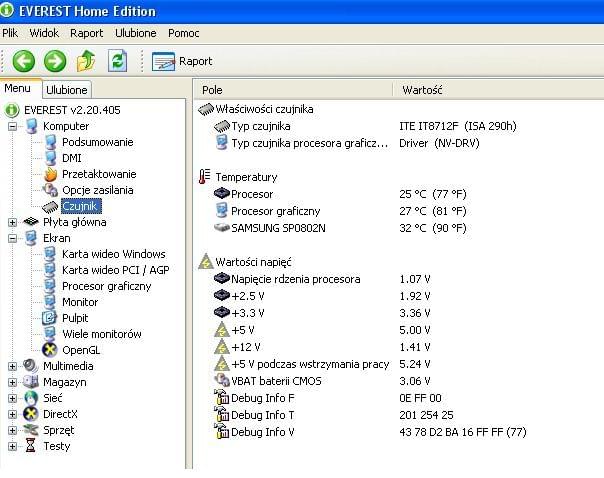Expand the Sieć tree node
This screenshot has width=604, height=478.
pos(12,398)
